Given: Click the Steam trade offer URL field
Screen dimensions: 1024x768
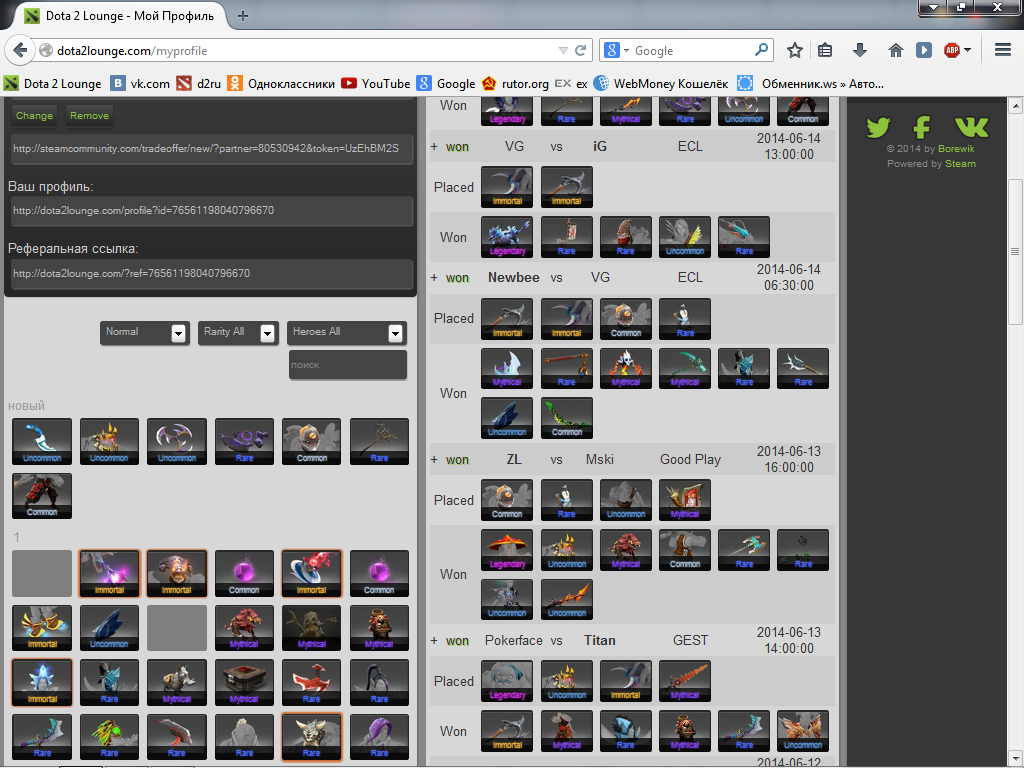Looking at the screenshot, I should (212, 149).
